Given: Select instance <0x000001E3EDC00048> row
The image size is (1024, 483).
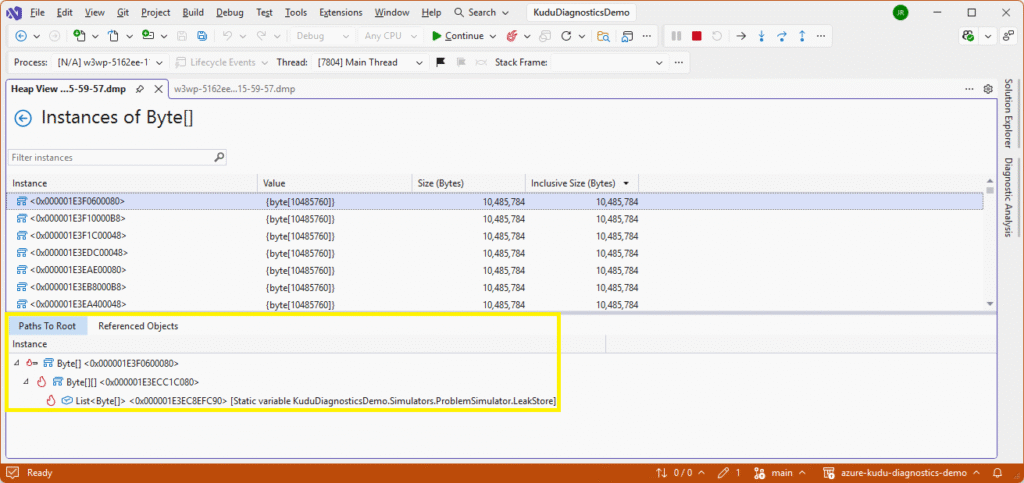Looking at the screenshot, I should click(x=494, y=252).
